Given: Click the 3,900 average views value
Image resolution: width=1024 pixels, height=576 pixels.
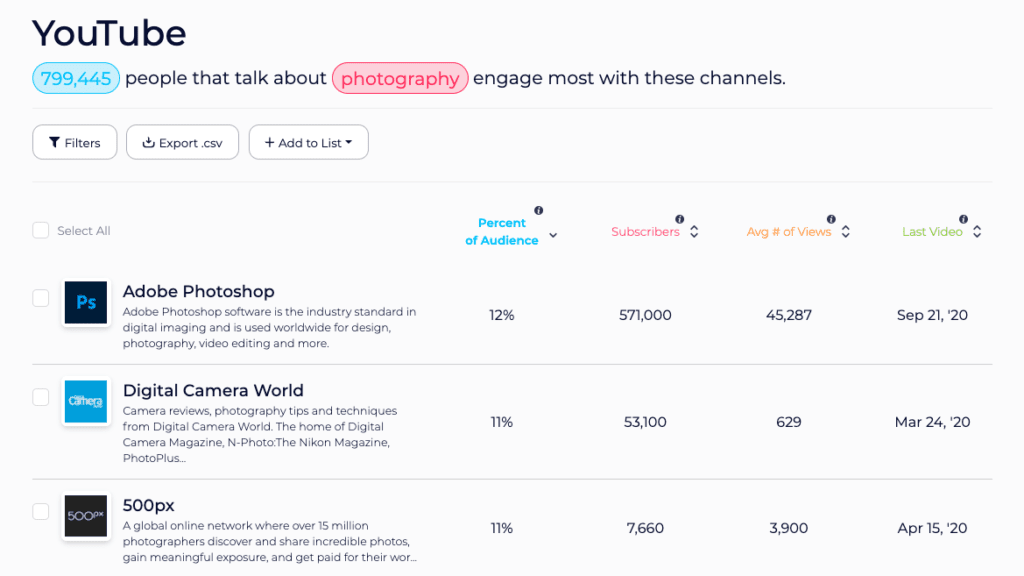Looking at the screenshot, I should [789, 528].
